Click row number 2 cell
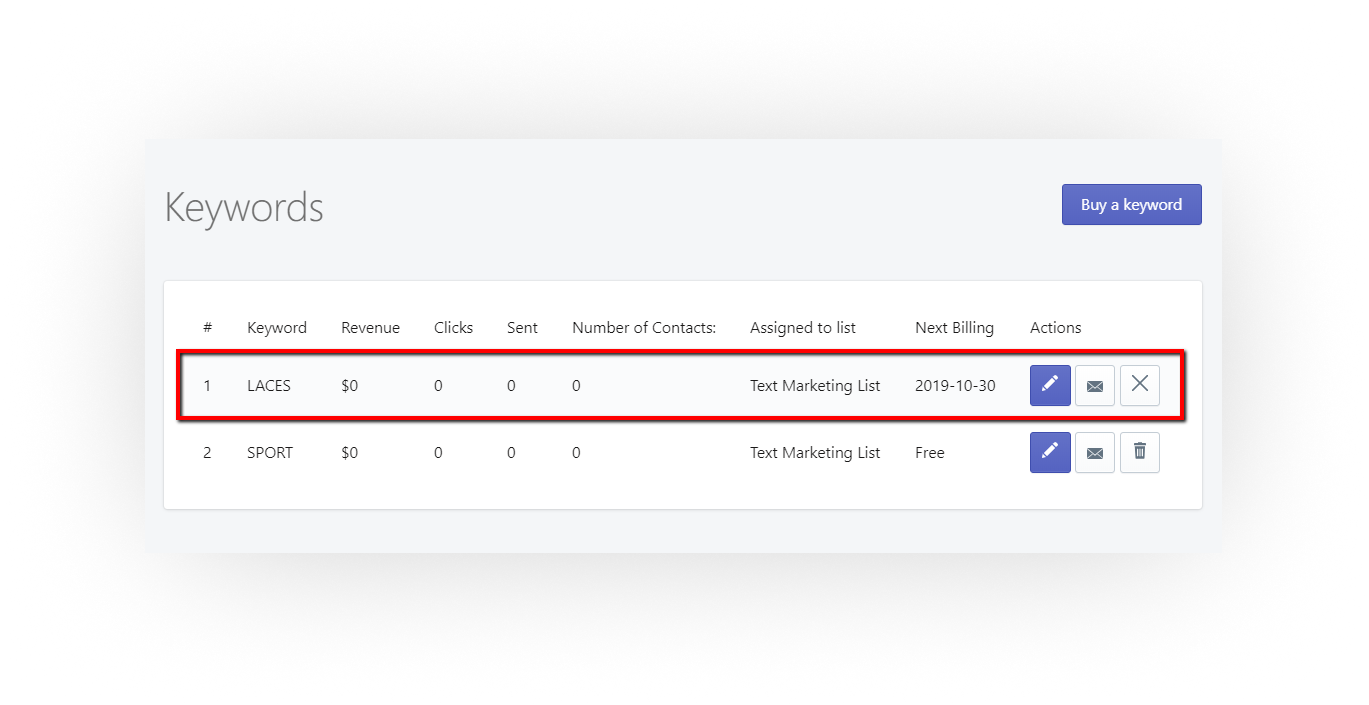The image size is (1369, 705). pos(207,452)
